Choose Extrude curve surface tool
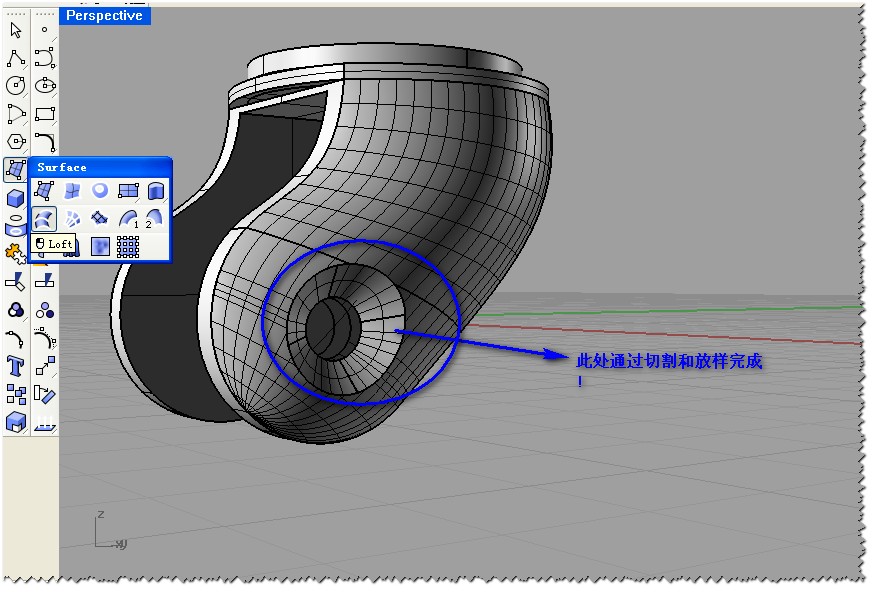The height and width of the screenshot is (592, 875). pyautogui.click(x=156, y=191)
